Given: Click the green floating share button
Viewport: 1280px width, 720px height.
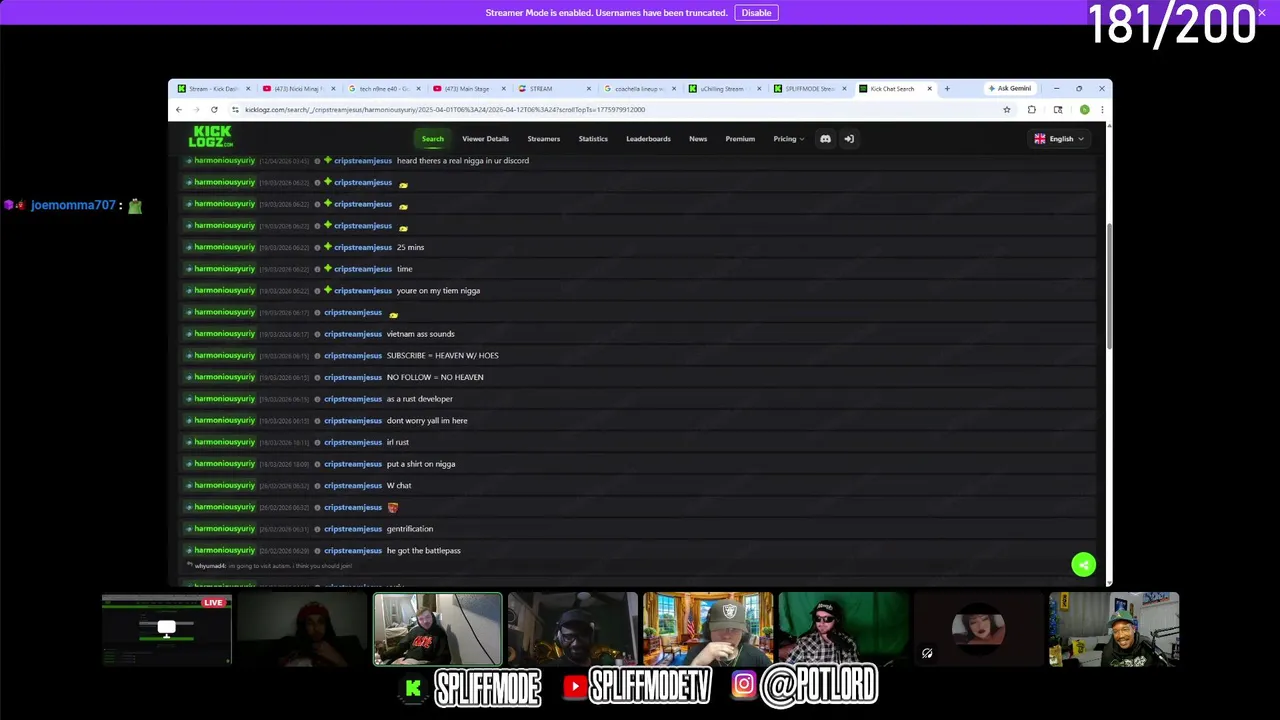Looking at the screenshot, I should pyautogui.click(x=1084, y=565).
